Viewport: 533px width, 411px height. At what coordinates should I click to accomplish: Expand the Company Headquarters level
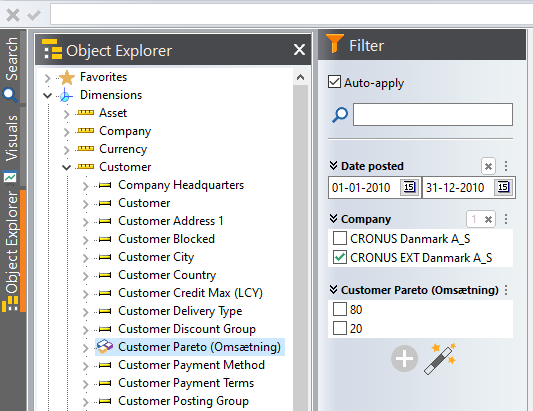click(86, 186)
